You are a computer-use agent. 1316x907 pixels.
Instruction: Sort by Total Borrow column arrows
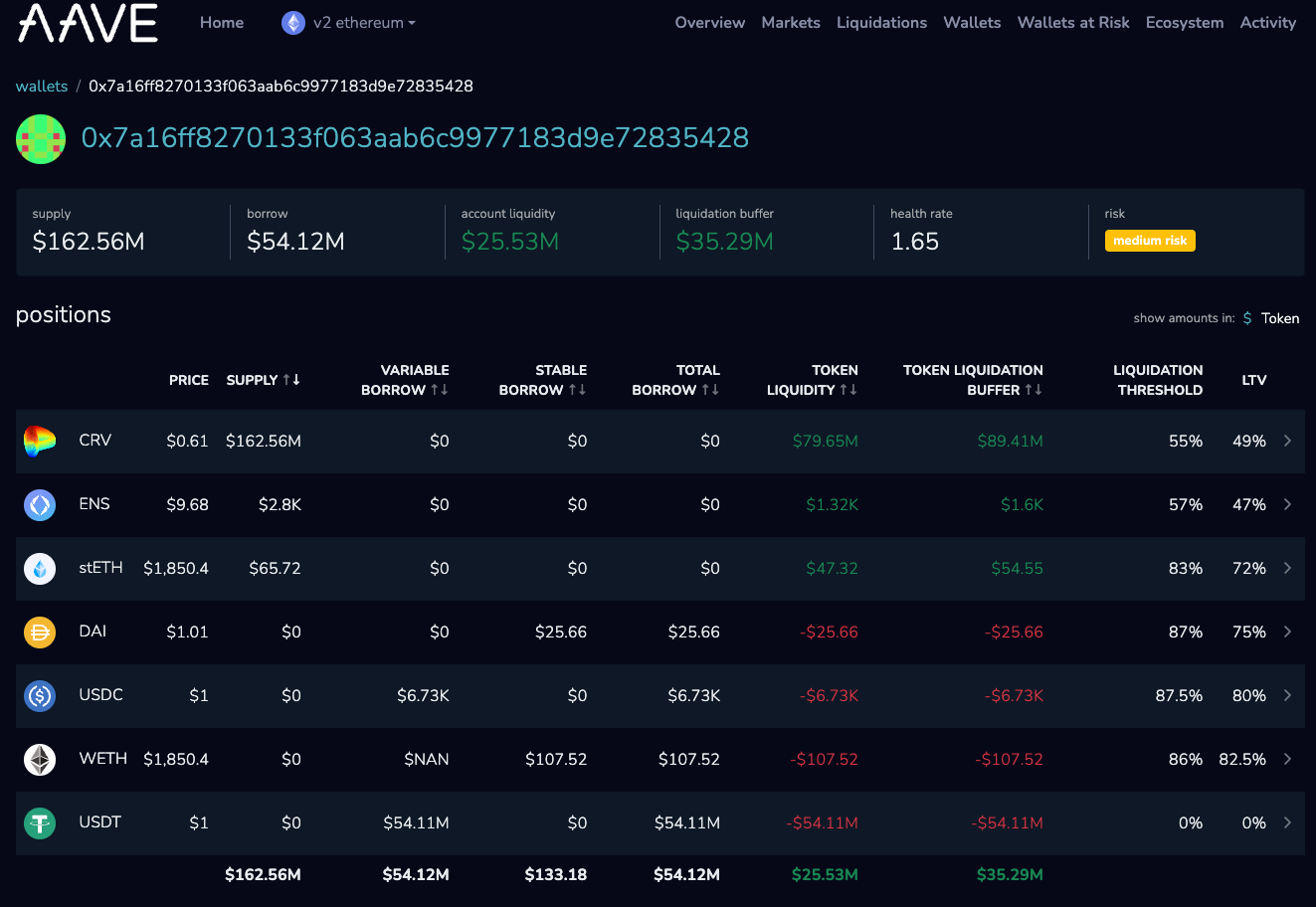click(x=710, y=390)
